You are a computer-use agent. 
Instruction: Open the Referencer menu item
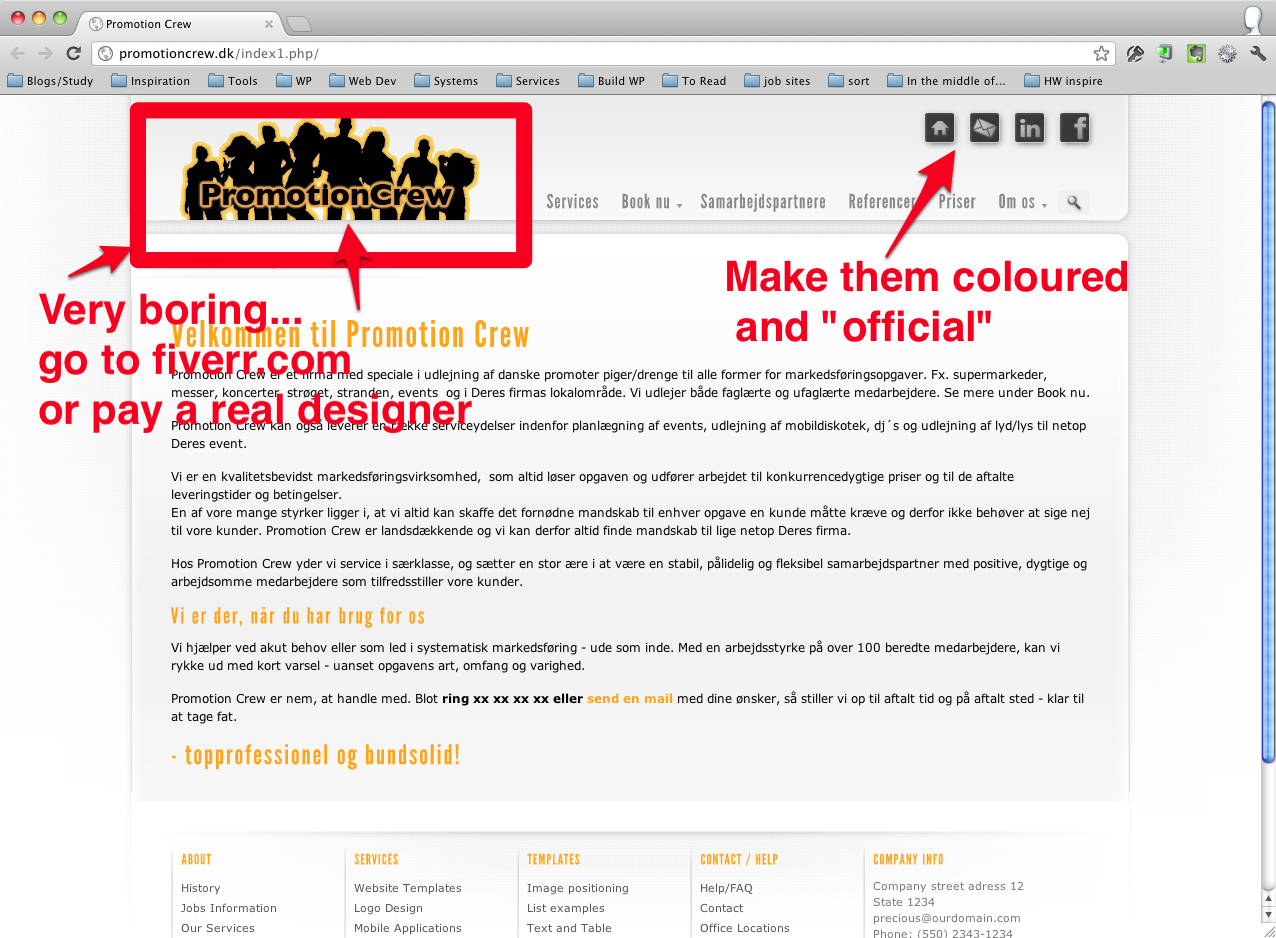coord(882,202)
